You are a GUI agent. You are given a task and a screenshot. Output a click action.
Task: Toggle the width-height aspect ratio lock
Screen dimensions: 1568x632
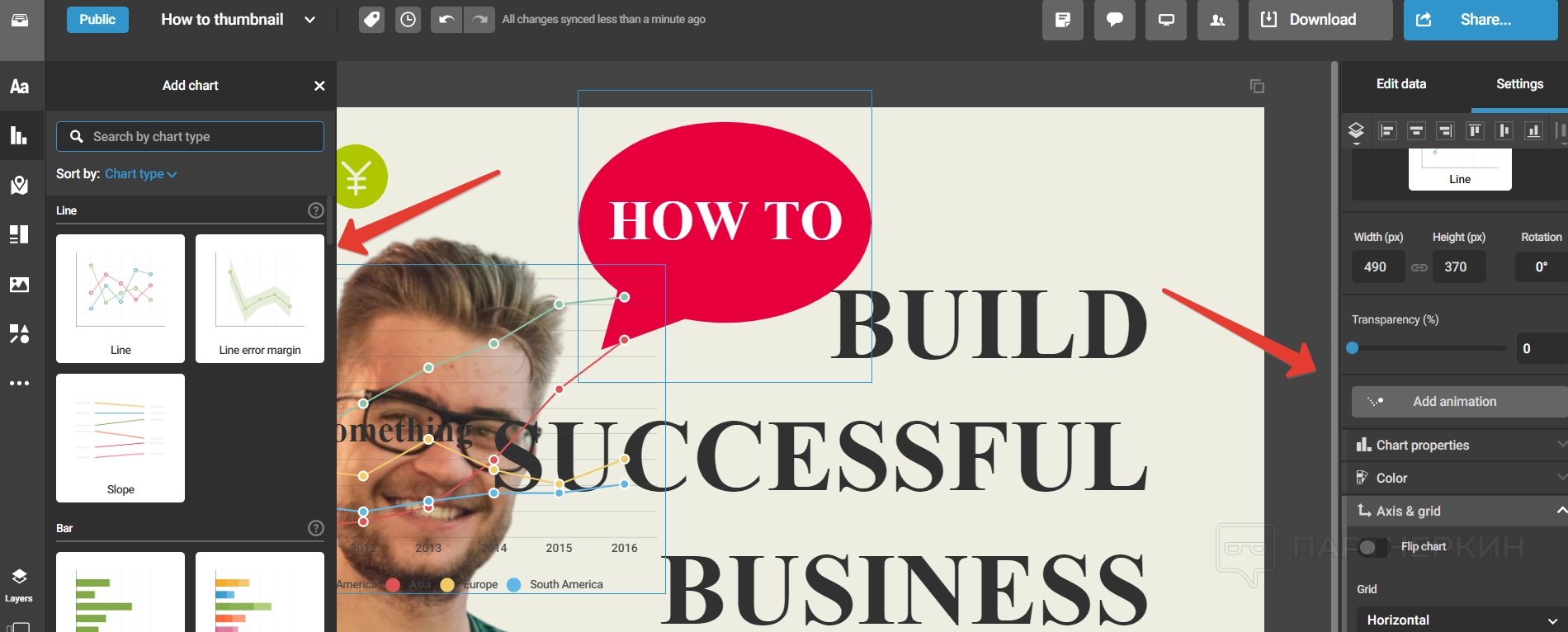click(x=1419, y=267)
